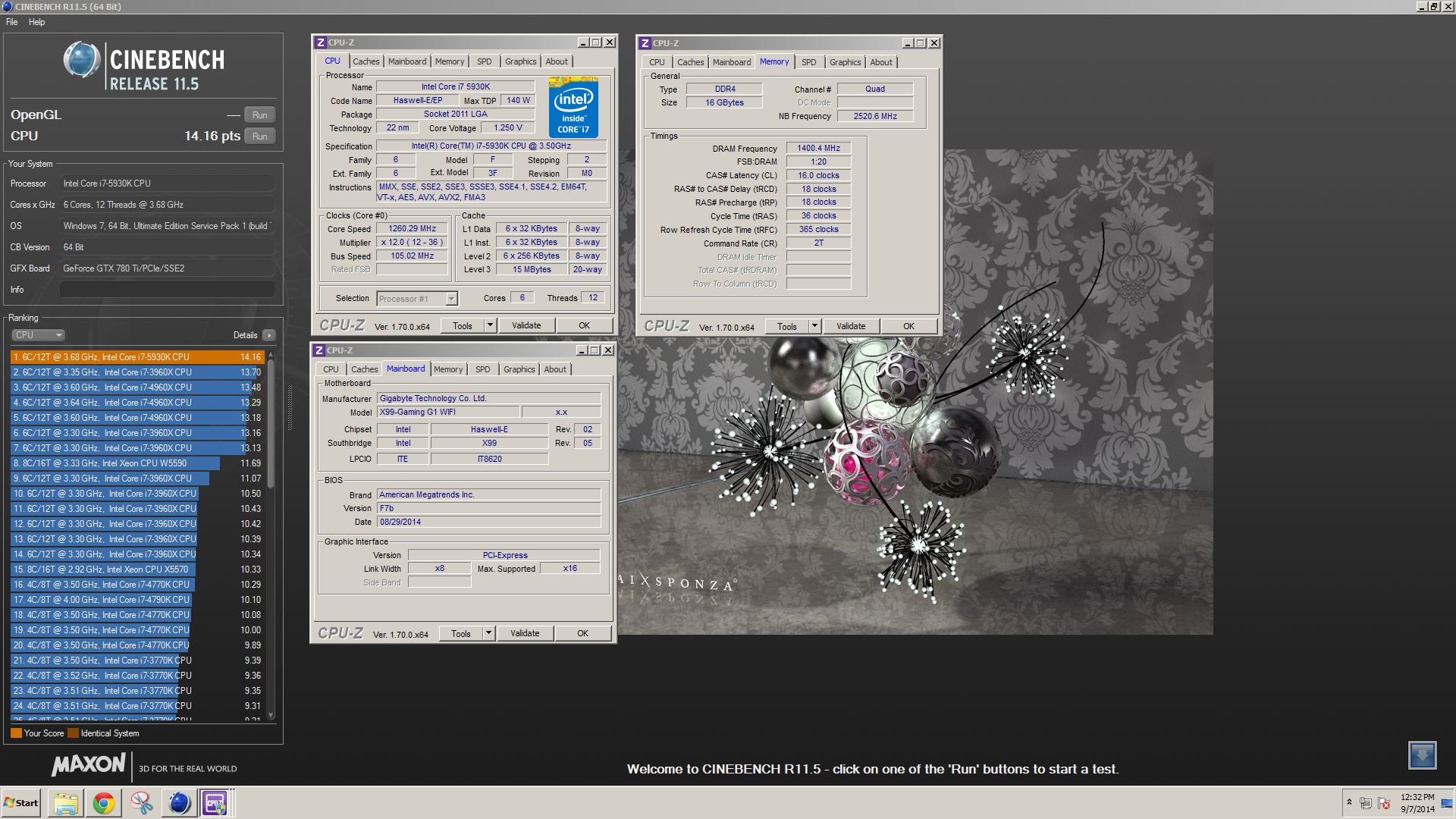Click the NB Frequency 2520.6 MHz value

[x=875, y=116]
